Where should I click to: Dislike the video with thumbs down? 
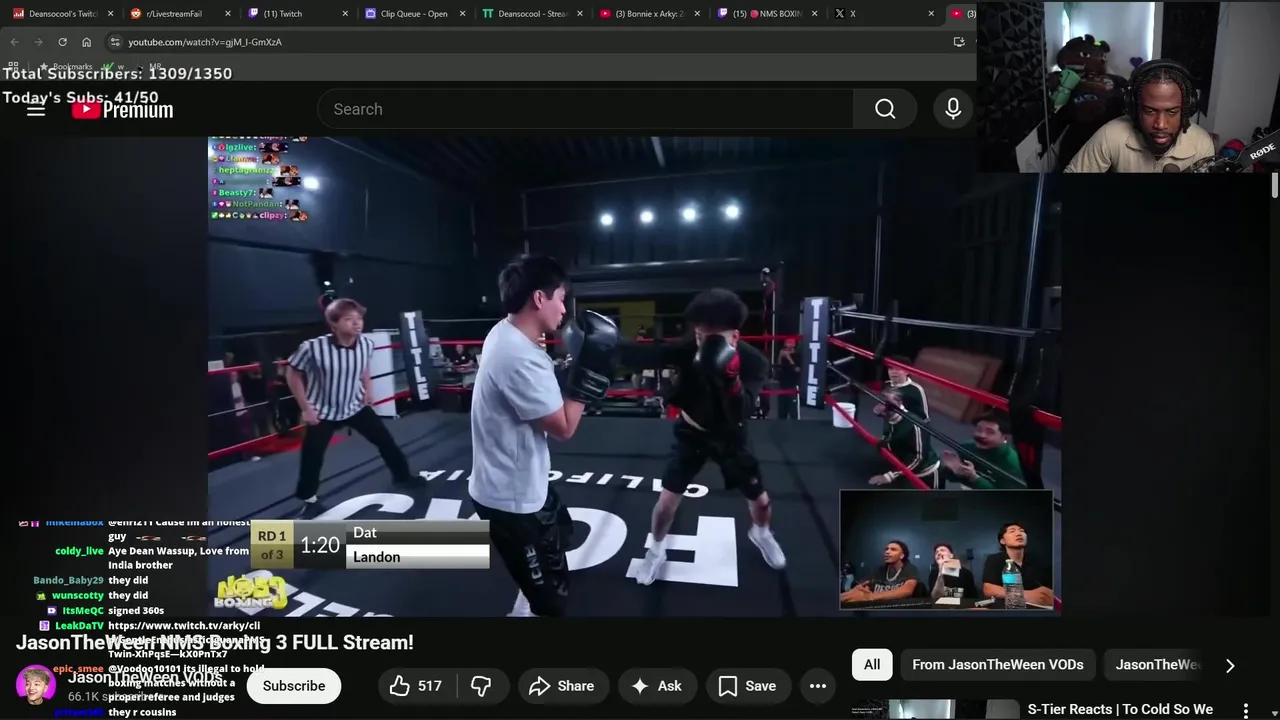point(481,686)
